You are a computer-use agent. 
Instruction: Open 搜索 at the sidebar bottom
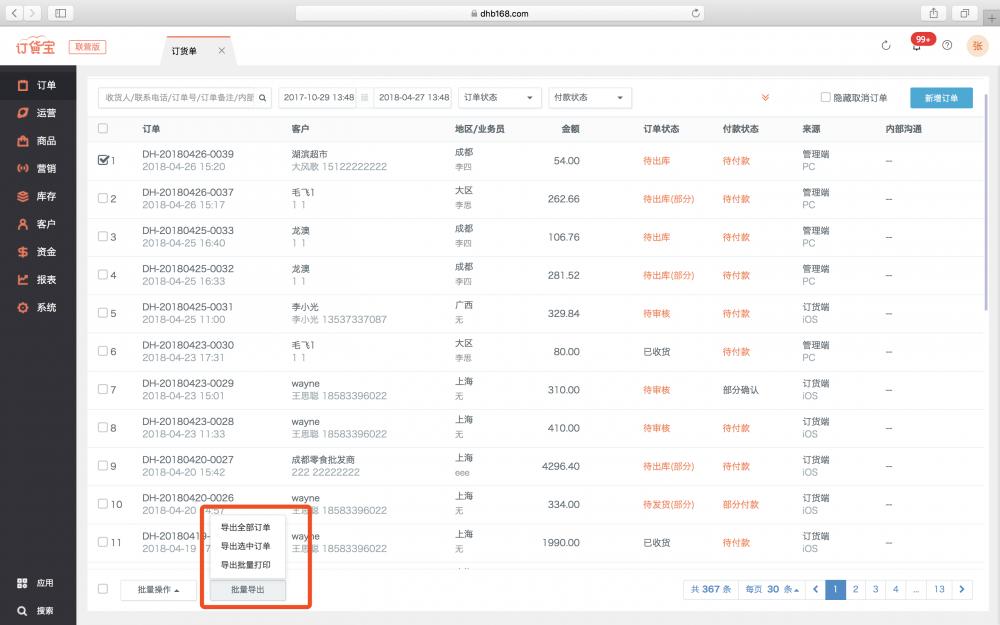pyautogui.click(x=36, y=611)
